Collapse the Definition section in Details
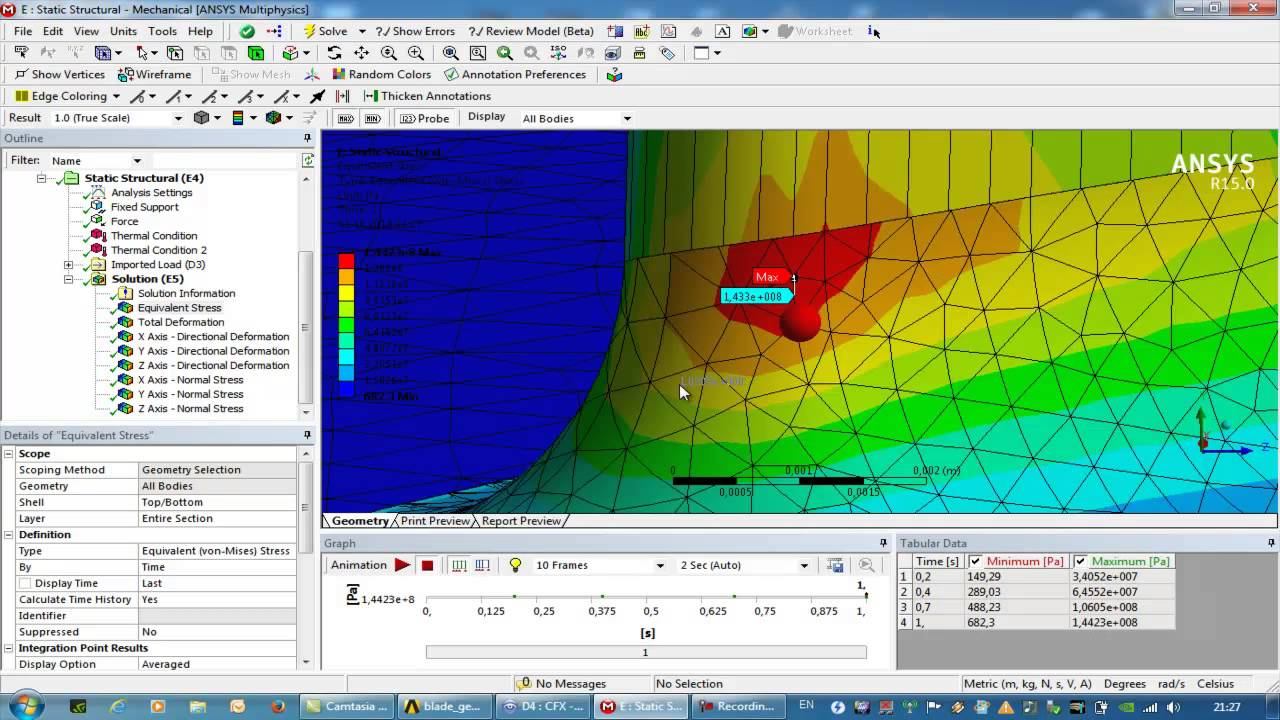Screen dimensions: 1280x720 [9, 535]
